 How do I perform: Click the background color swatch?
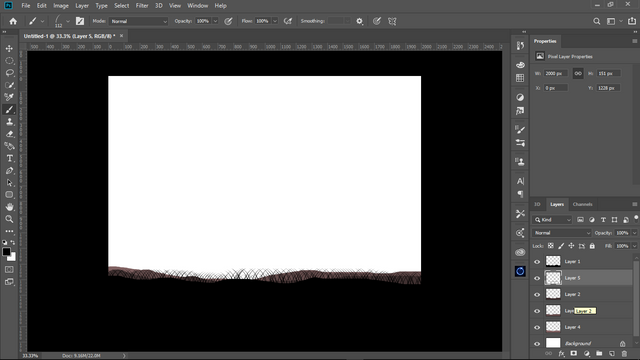13,258
